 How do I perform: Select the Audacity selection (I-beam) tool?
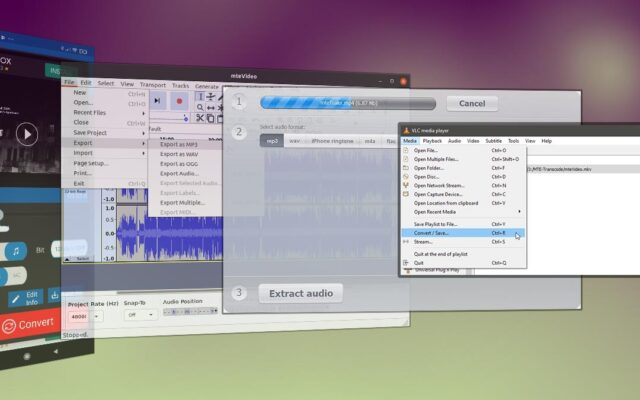[x=200, y=97]
